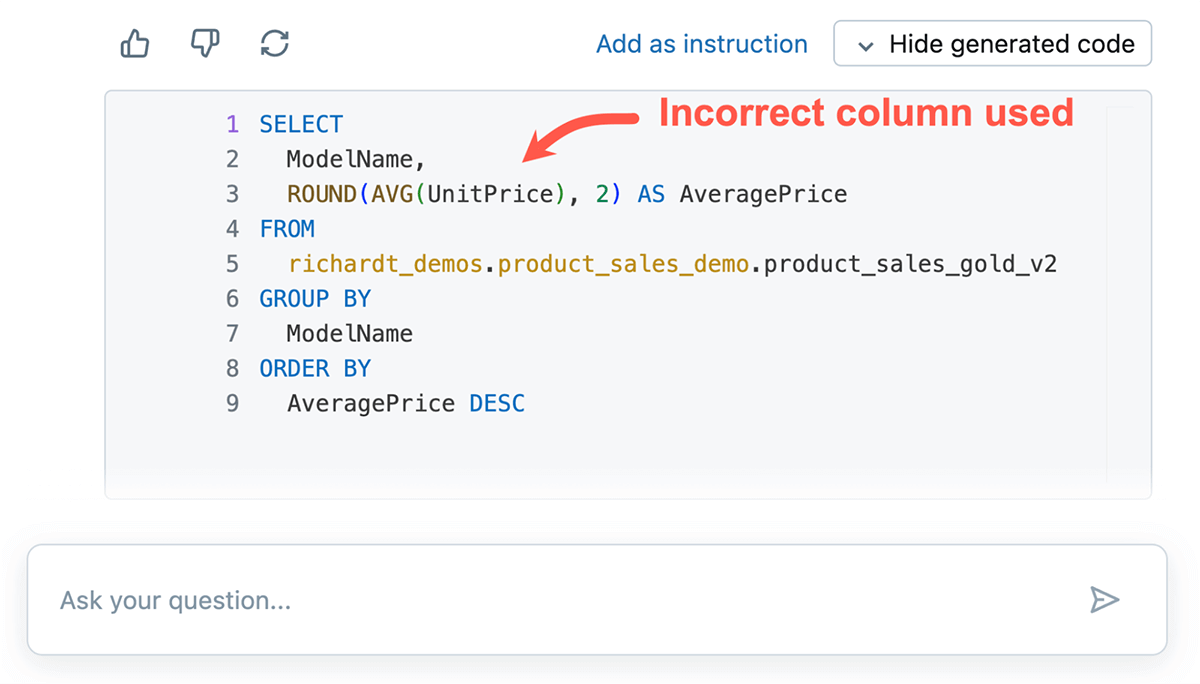
Task: Regenerate the response with the refresh icon
Action: [x=274, y=43]
